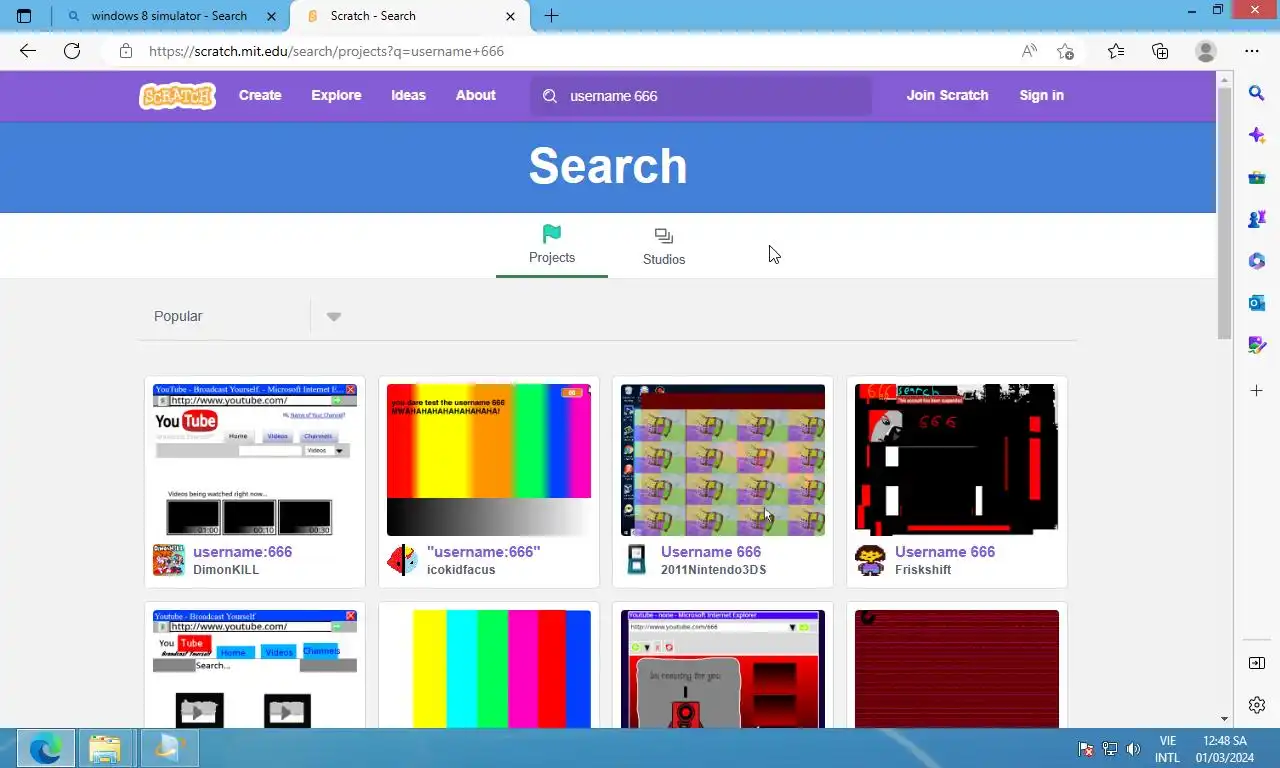Click the Sign in link

[1041, 95]
